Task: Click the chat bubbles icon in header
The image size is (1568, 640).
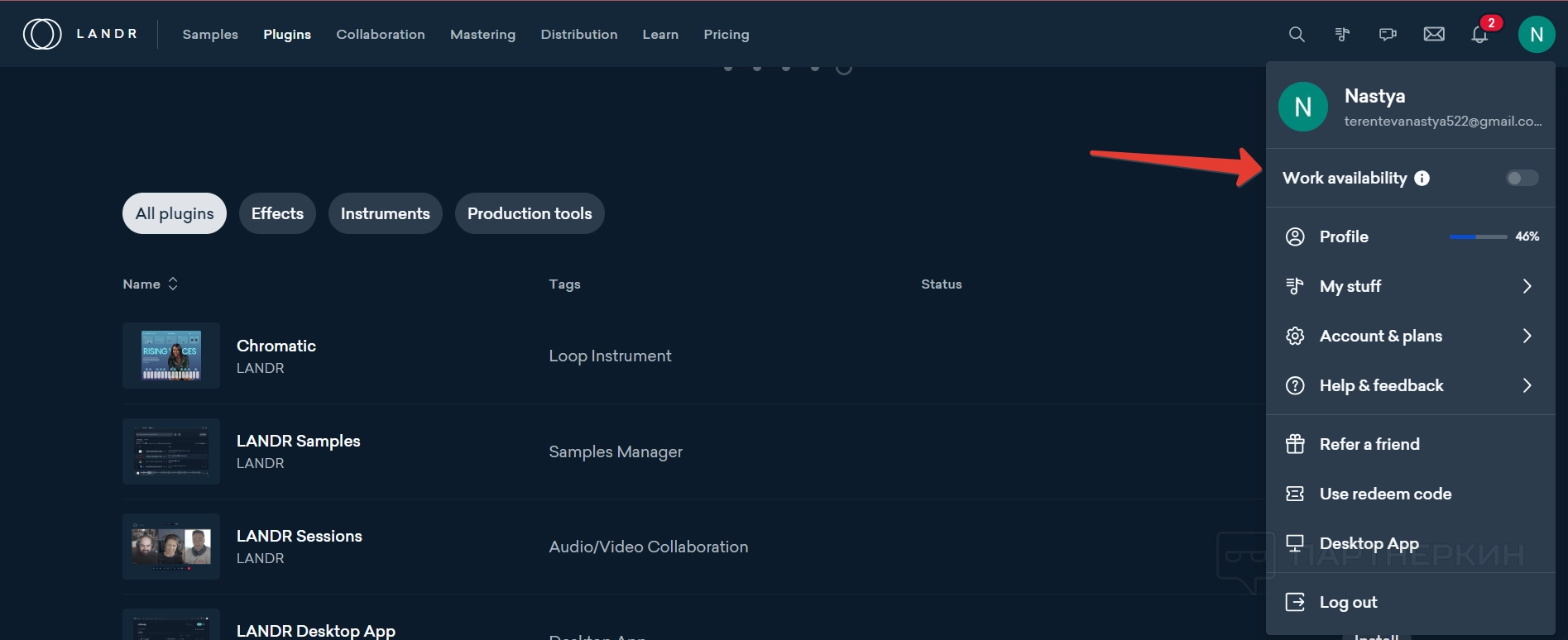Action: point(1388,34)
